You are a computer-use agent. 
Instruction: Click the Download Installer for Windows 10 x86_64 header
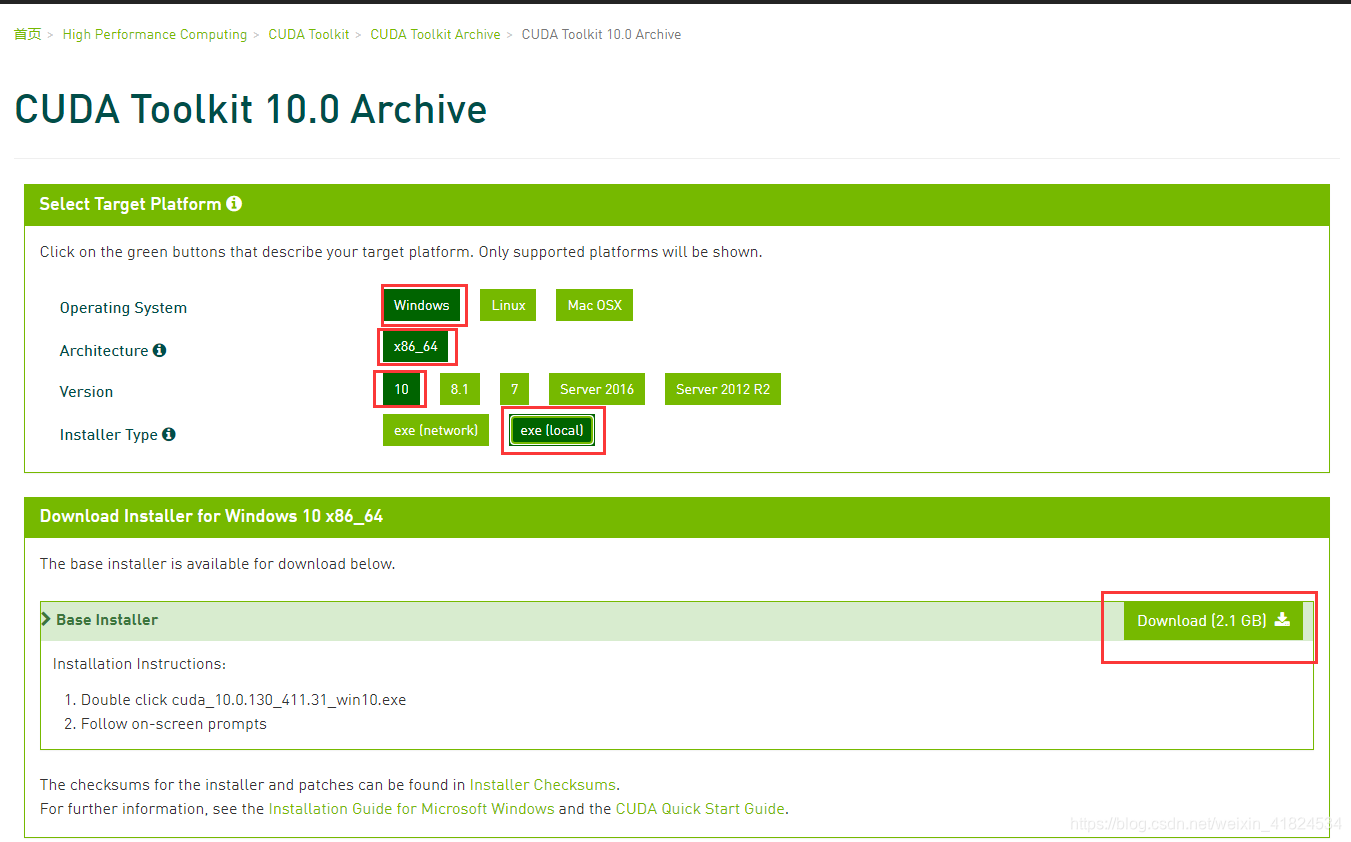pos(211,516)
